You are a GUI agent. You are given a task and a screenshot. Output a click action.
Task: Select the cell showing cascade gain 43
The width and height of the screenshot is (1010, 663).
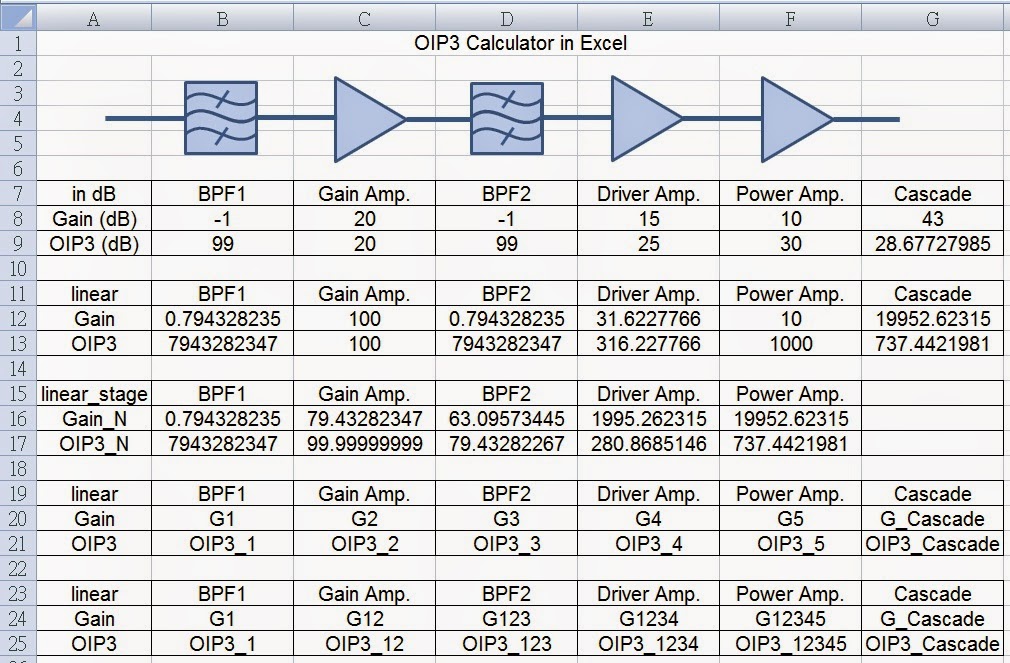click(931, 218)
